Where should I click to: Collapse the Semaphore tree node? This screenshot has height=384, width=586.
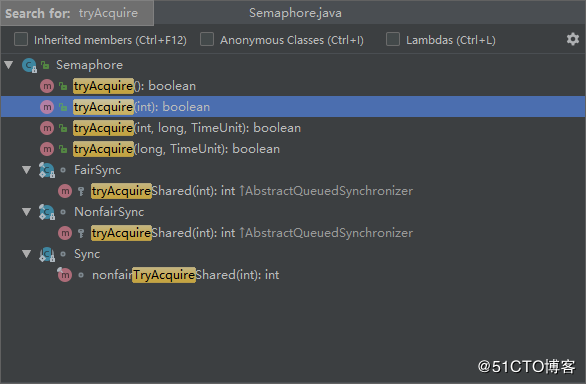tap(9, 65)
